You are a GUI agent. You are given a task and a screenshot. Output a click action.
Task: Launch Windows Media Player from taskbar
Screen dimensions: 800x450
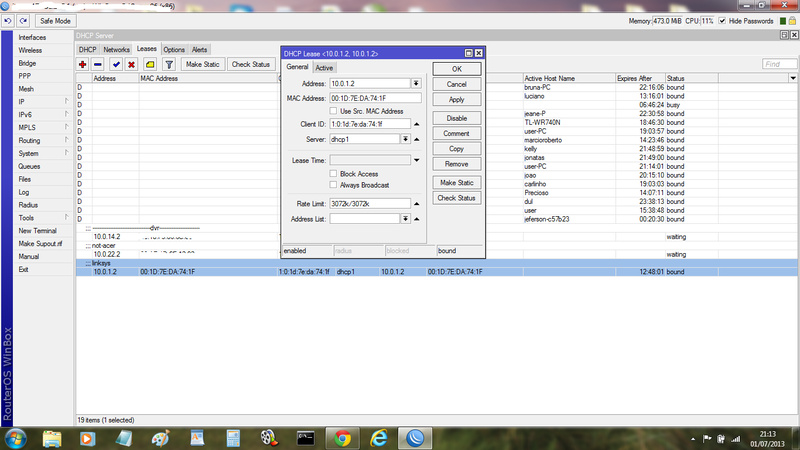pyautogui.click(x=88, y=438)
